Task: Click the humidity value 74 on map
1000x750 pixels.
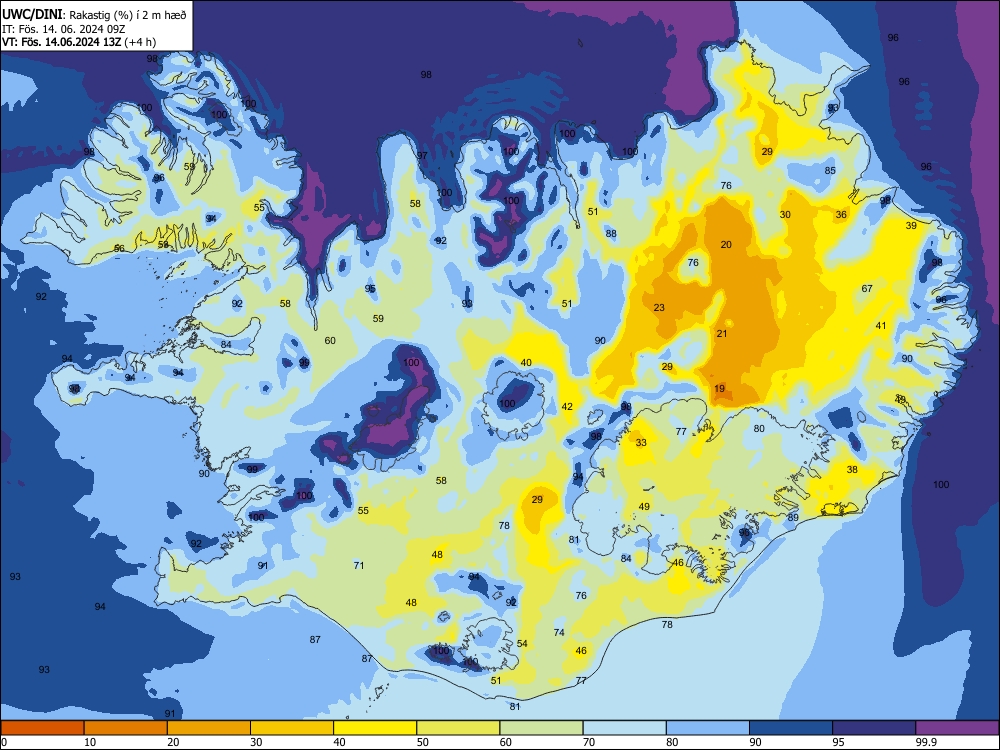Action: [559, 632]
